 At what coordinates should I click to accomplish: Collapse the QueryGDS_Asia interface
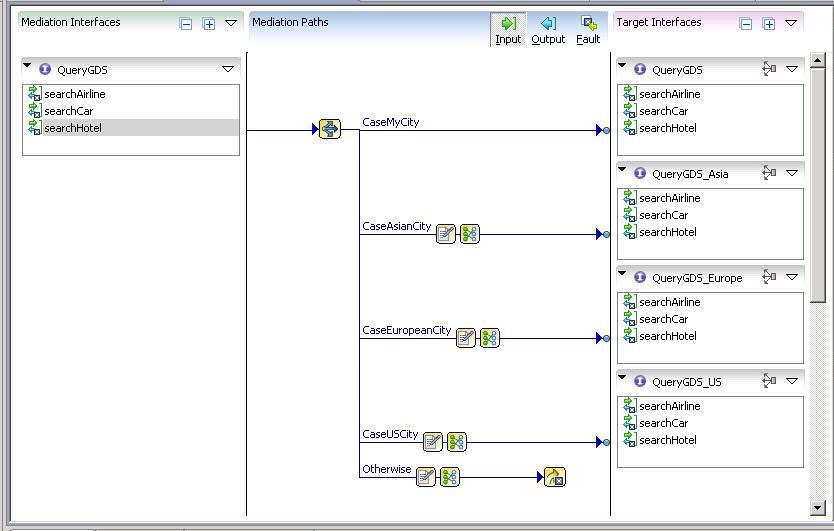622,169
